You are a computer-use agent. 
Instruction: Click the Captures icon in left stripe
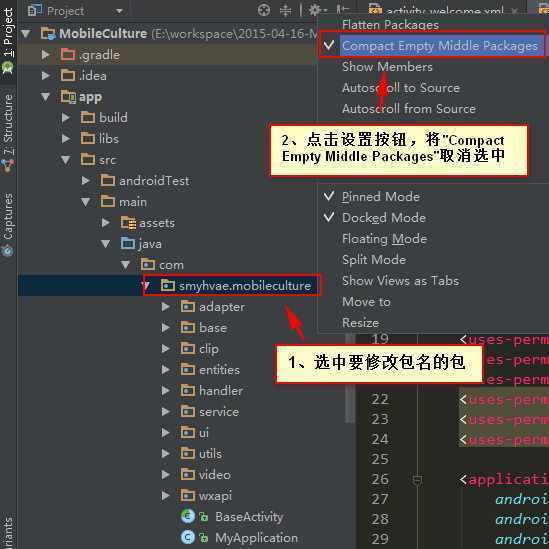(x=7, y=251)
